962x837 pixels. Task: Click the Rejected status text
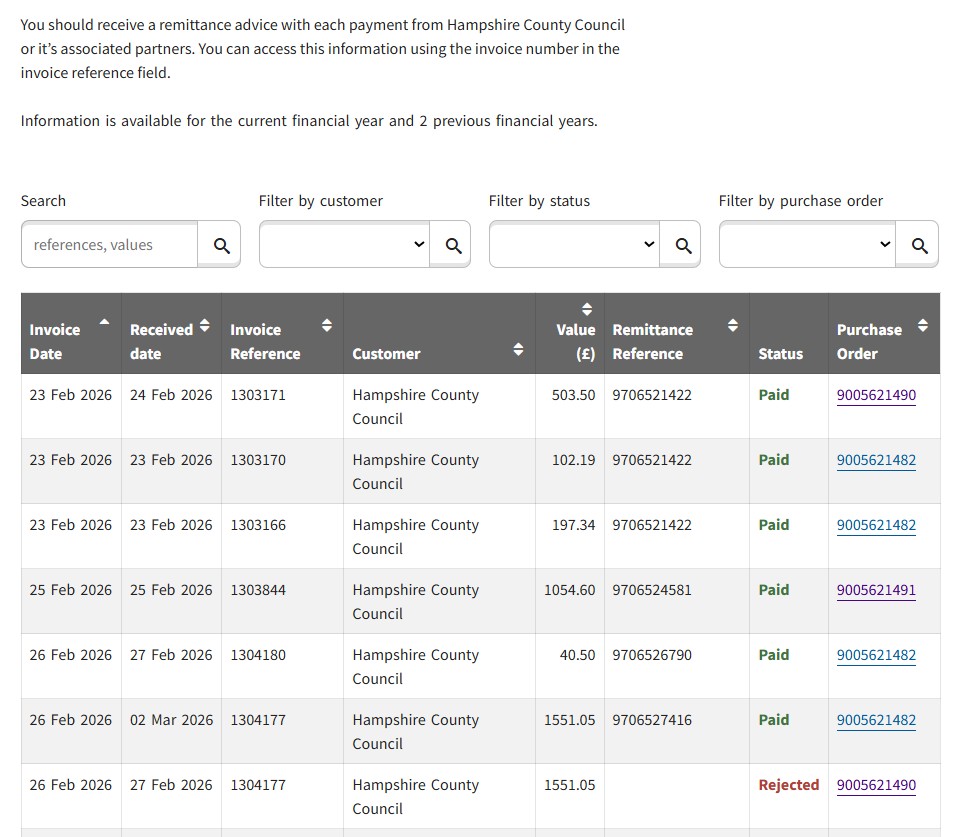pyautogui.click(x=788, y=785)
